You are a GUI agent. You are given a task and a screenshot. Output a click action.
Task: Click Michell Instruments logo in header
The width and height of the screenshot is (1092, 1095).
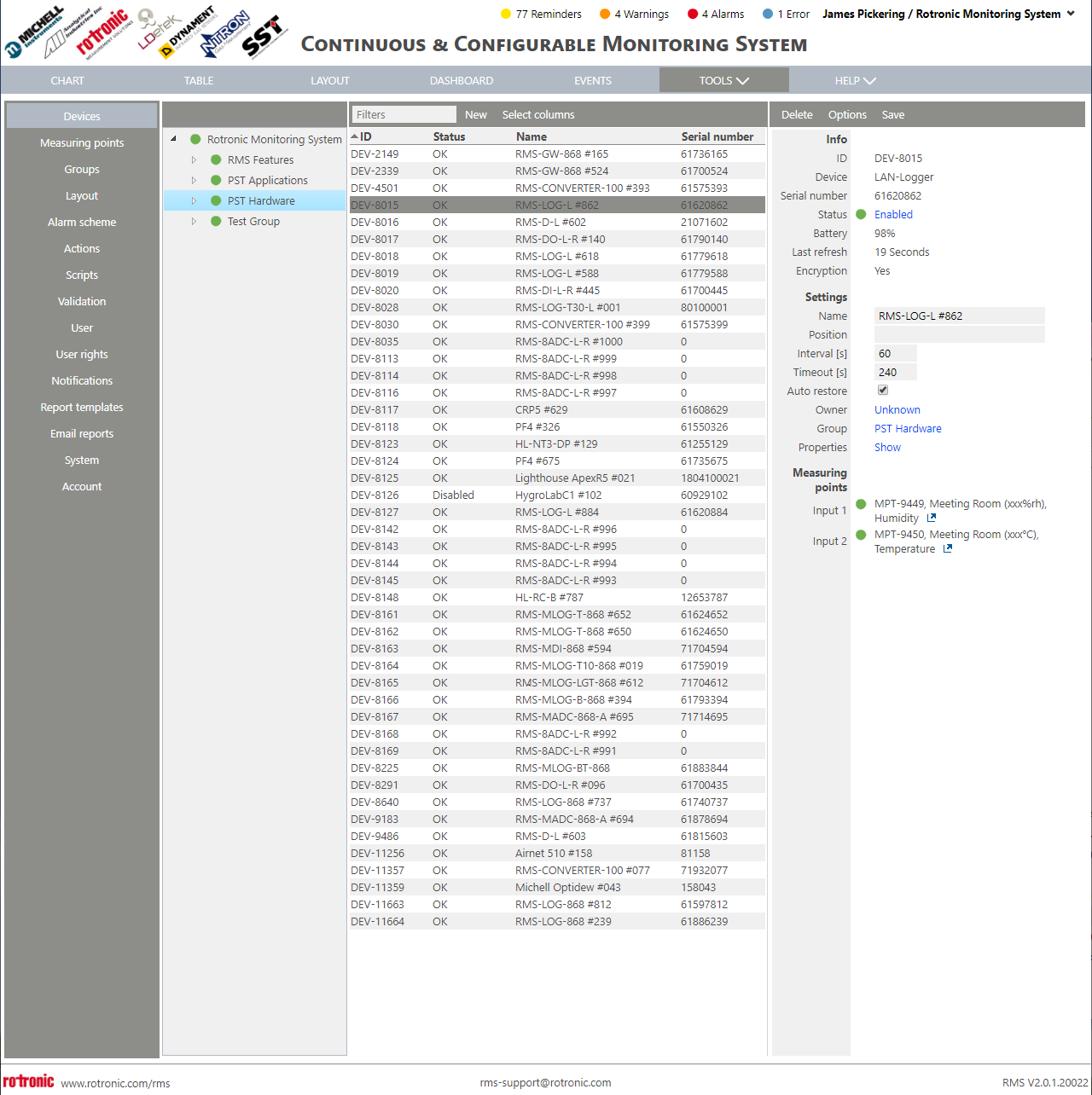tap(36, 32)
